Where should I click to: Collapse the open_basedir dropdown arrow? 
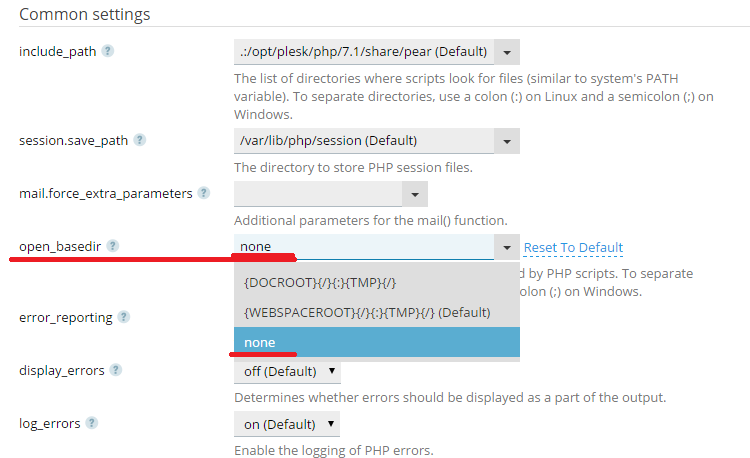507,247
